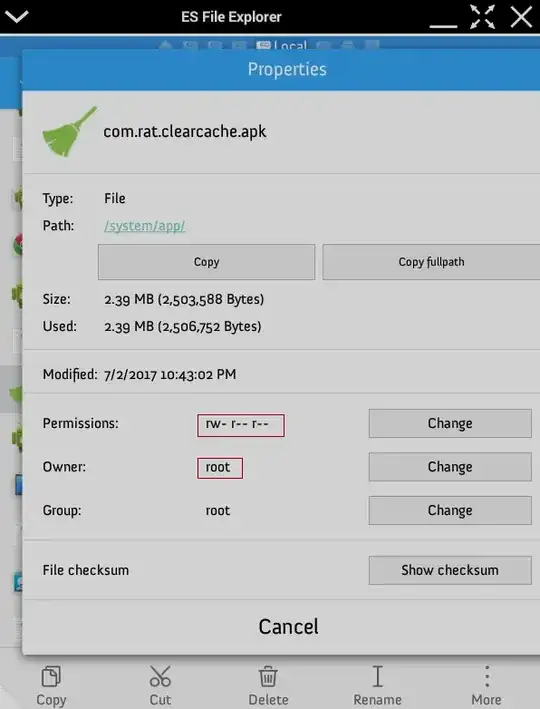Change the file Group

coord(450,510)
